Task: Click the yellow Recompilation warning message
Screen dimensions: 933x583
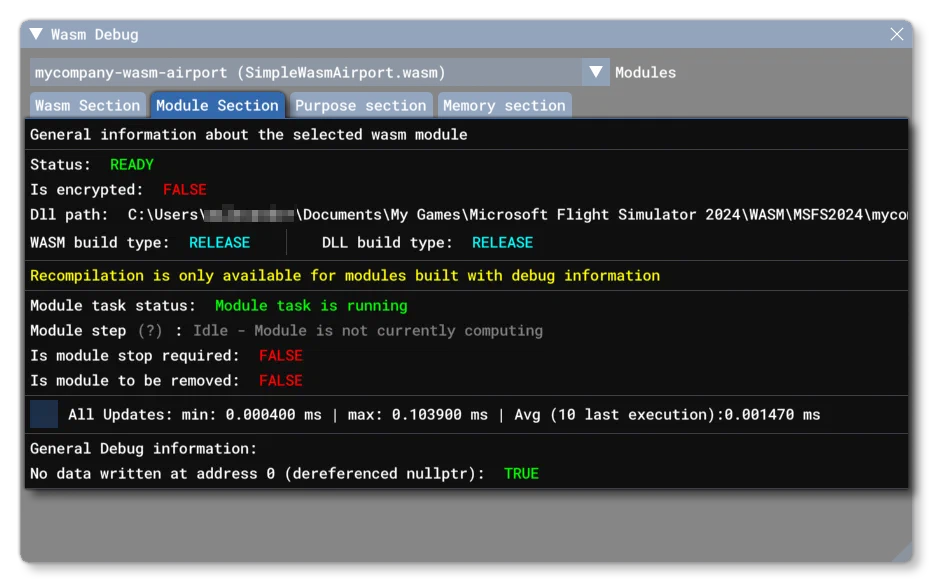Action: tap(345, 275)
